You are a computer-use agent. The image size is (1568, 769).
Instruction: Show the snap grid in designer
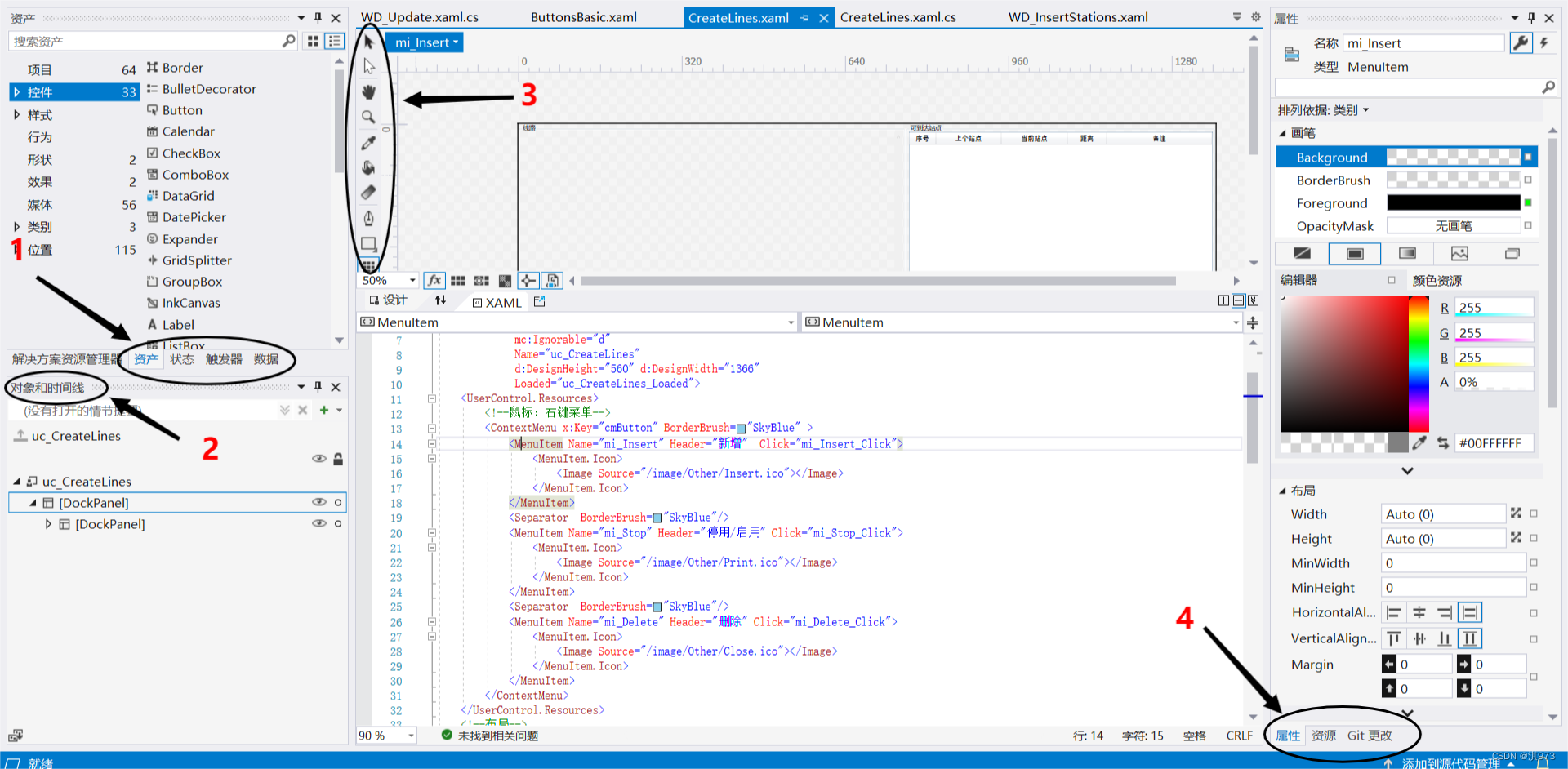coord(458,281)
